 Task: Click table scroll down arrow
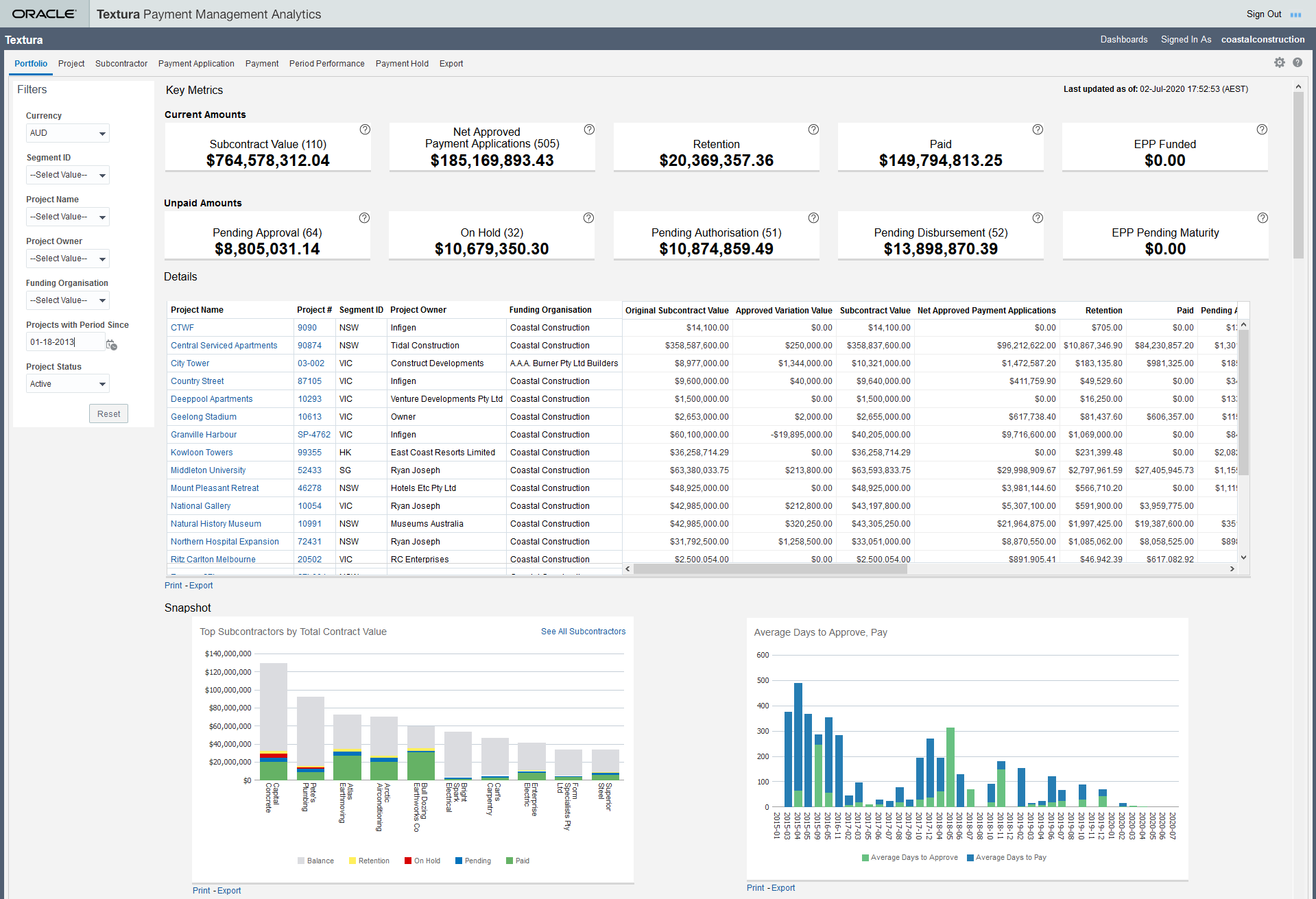1244,558
